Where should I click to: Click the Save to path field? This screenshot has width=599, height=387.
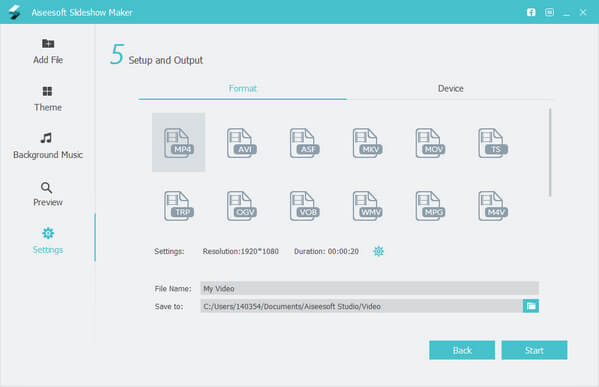pyautogui.click(x=361, y=306)
